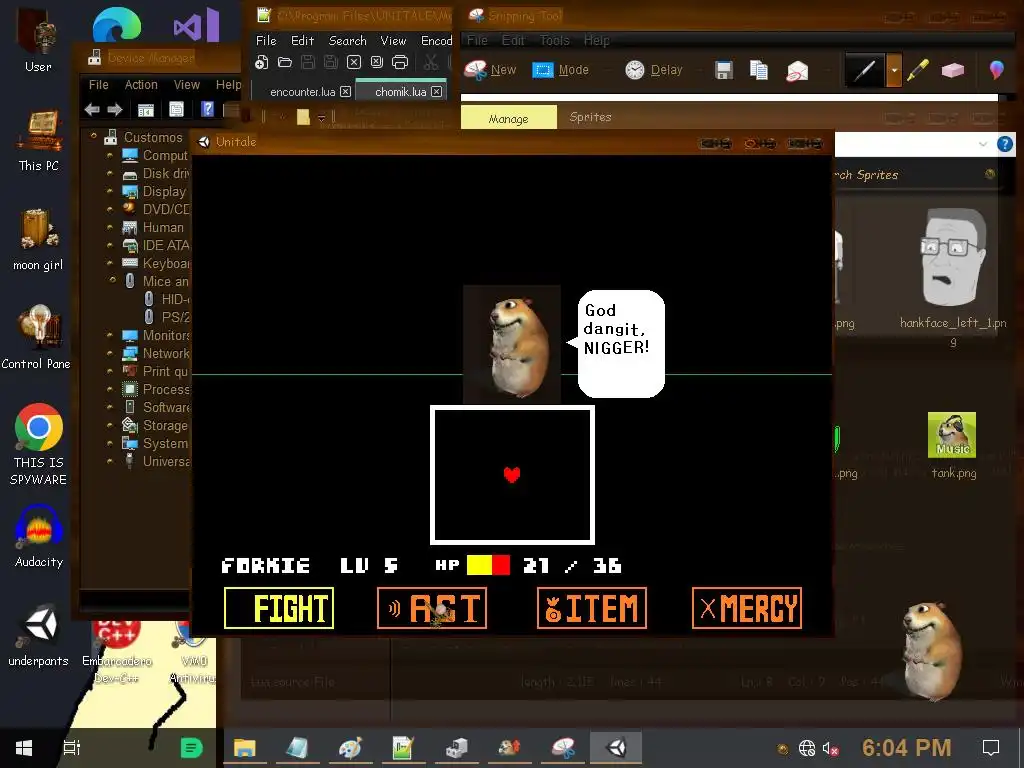Open the Microsoft Edge desktop icon
The height and width of the screenshot is (768, 1024).
(x=117, y=25)
